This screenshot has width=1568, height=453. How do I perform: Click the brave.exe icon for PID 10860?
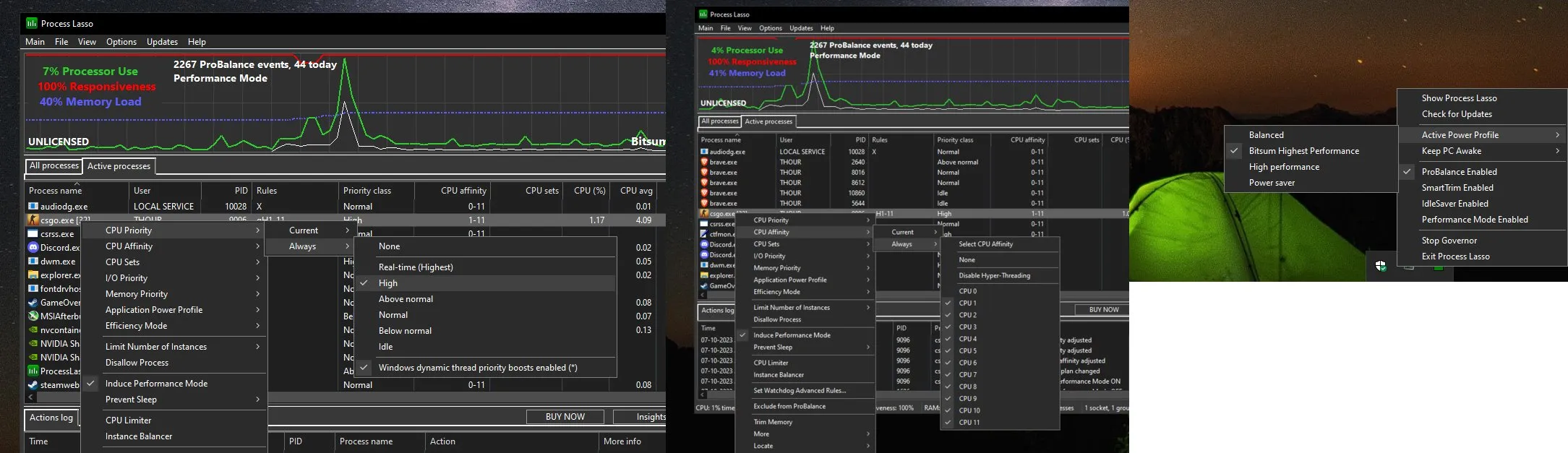pyautogui.click(x=704, y=193)
